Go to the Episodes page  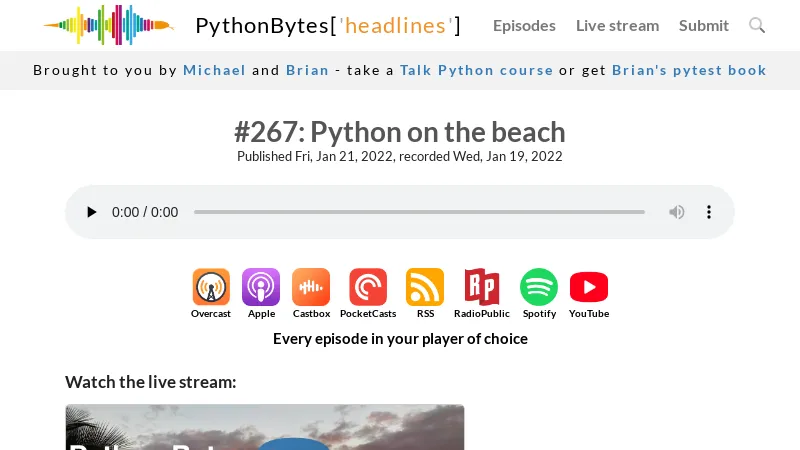(x=524, y=26)
